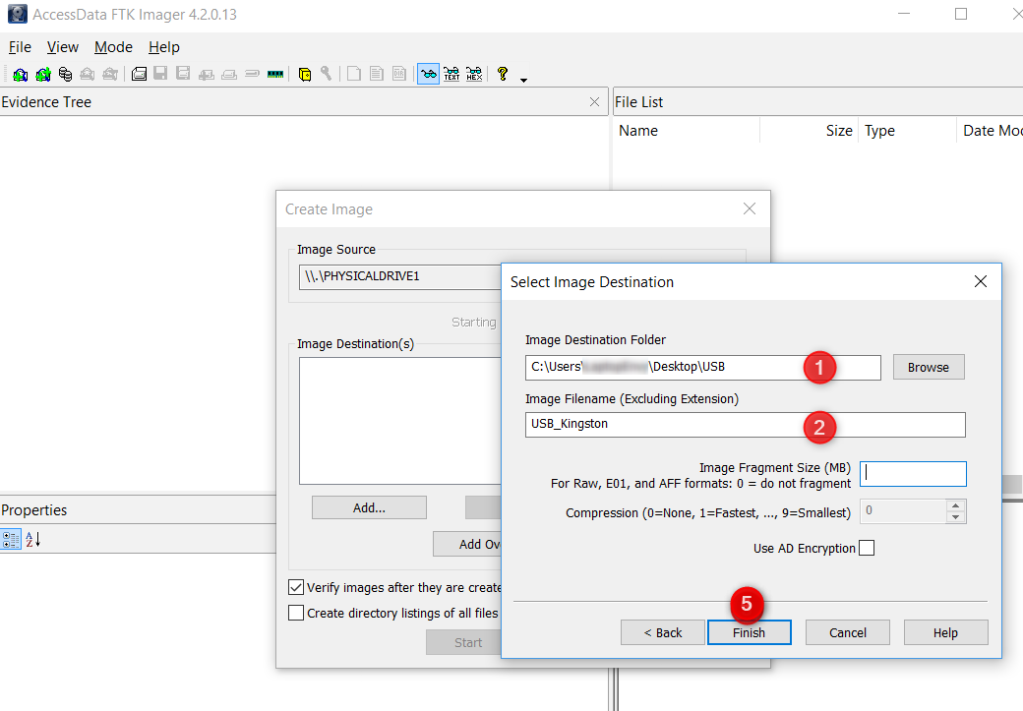Sort properties alphabetically with the A-Z icon

coord(33,540)
